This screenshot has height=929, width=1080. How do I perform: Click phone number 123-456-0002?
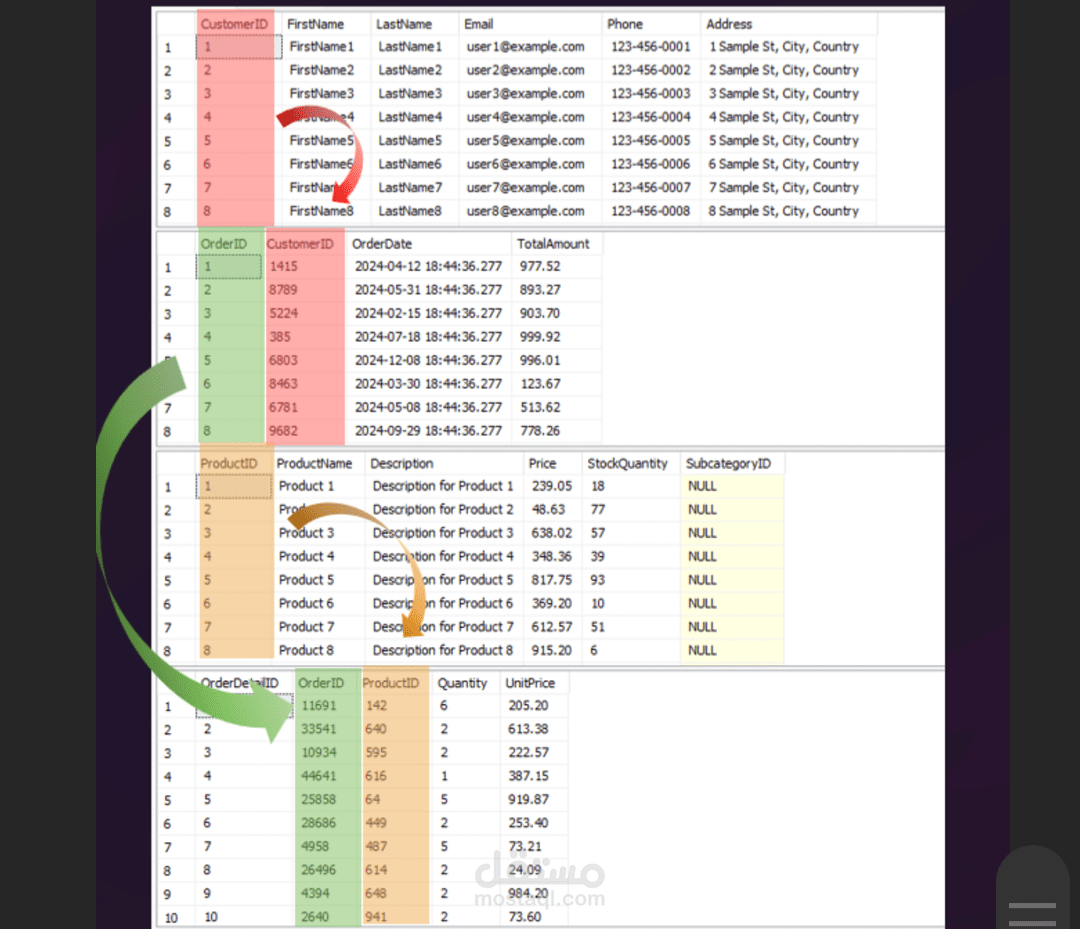651,70
